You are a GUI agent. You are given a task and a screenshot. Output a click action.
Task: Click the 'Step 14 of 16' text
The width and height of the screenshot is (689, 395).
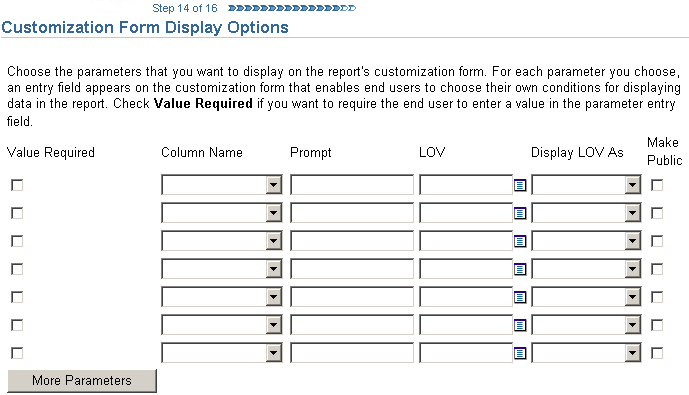(185, 8)
